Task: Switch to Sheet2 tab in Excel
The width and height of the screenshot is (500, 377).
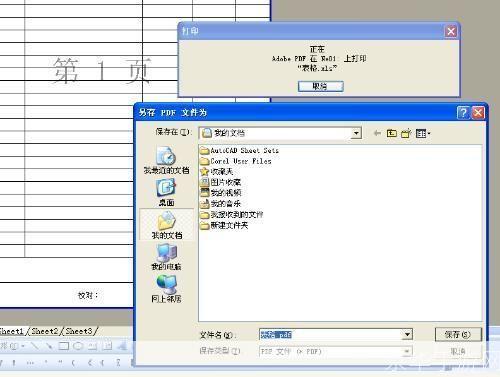Action: coord(45,331)
